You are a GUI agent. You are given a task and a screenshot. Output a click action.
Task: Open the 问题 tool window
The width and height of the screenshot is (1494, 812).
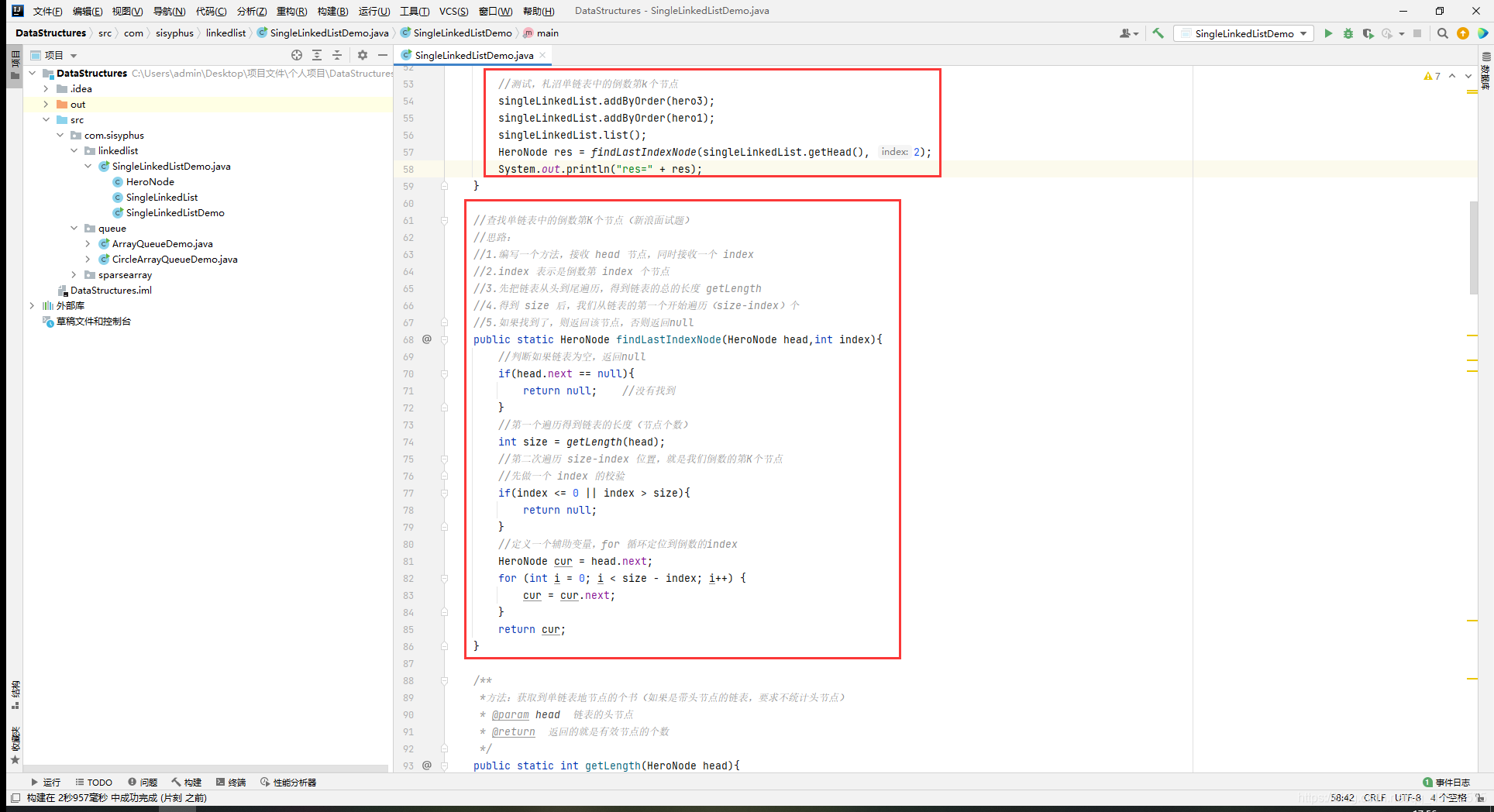(x=143, y=782)
